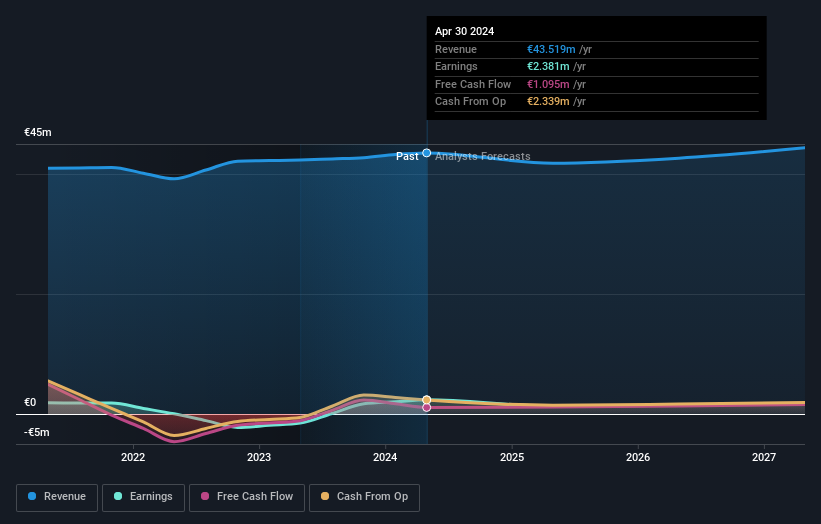Click the teal Earnings legend dot
The height and width of the screenshot is (524, 821).
pos(118,496)
